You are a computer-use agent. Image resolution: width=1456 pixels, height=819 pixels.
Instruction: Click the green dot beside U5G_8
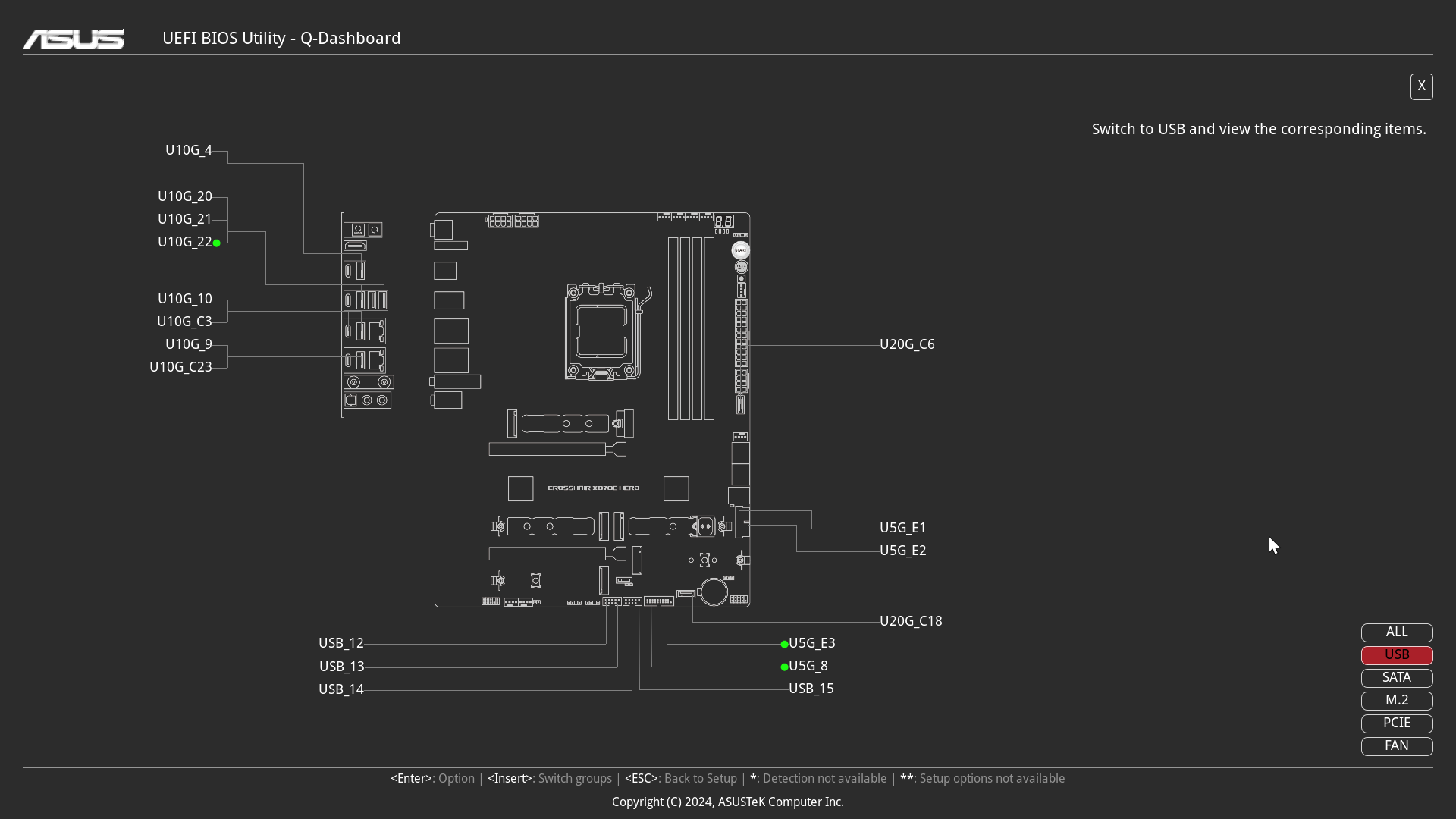(x=784, y=667)
